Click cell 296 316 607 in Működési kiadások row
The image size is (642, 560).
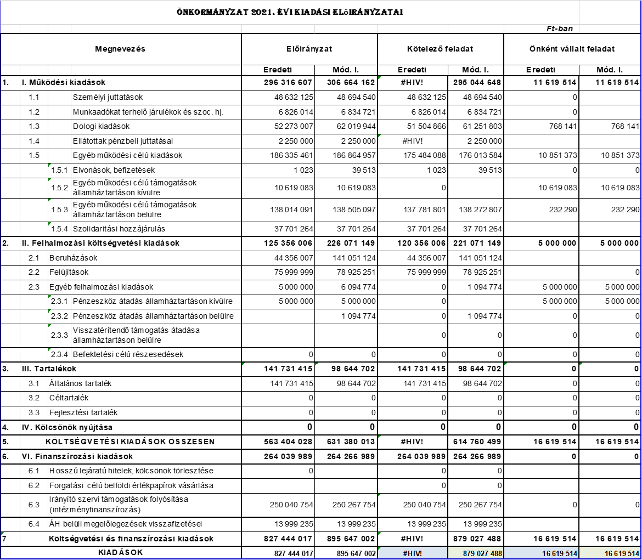(x=288, y=82)
